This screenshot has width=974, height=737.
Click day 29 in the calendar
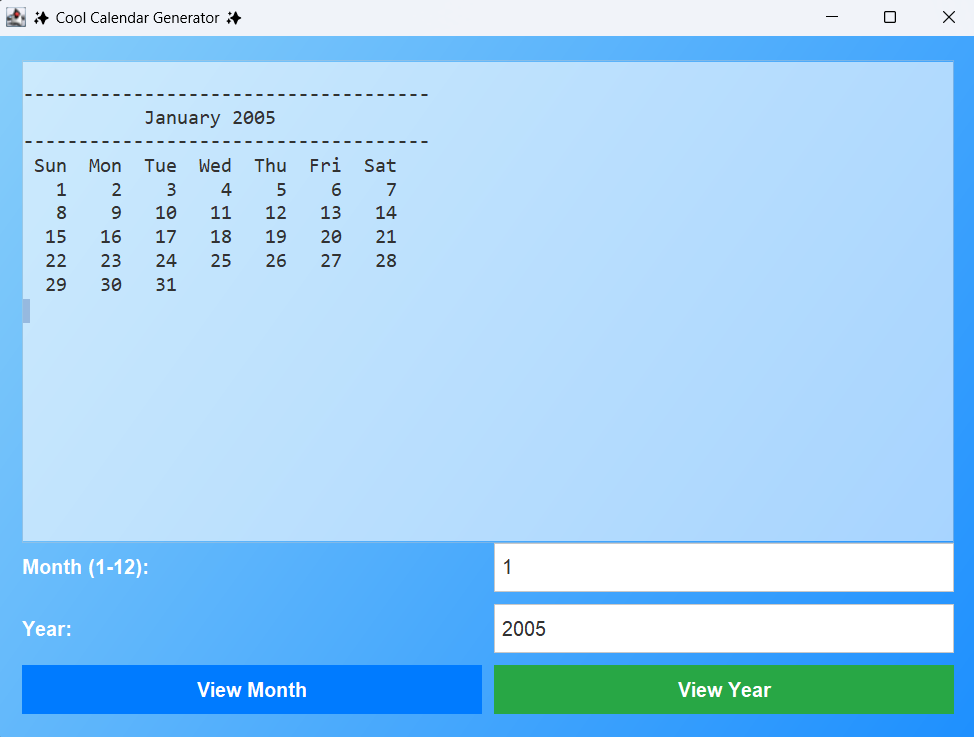click(x=56, y=285)
